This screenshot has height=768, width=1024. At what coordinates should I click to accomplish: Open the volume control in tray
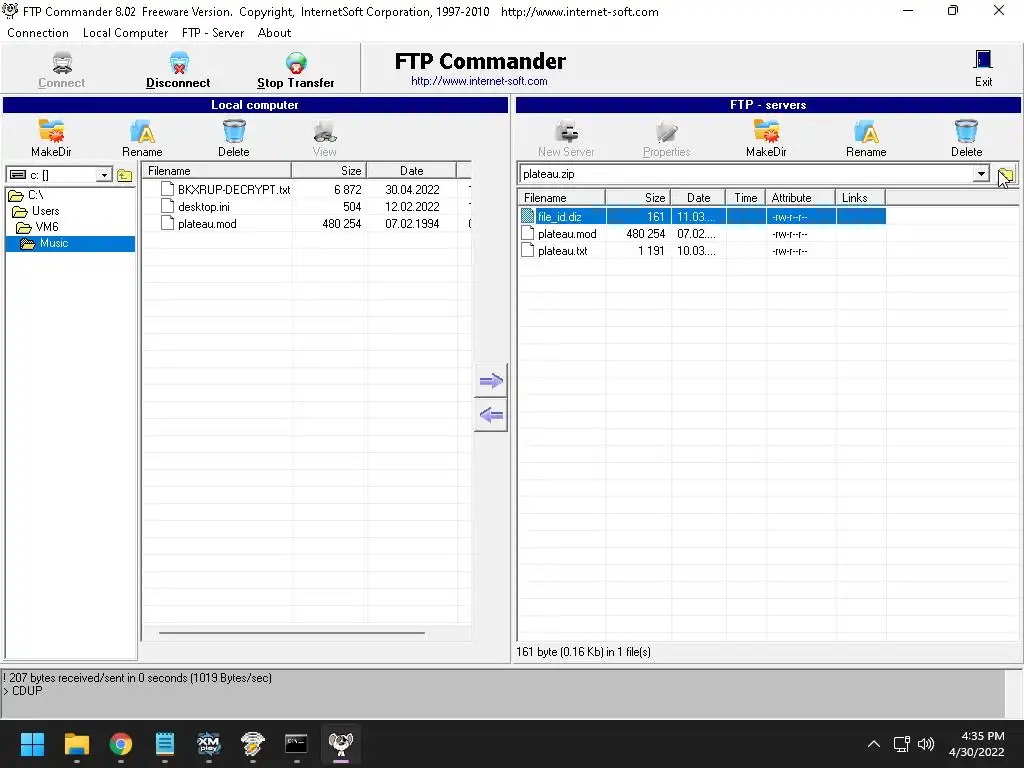(x=926, y=744)
